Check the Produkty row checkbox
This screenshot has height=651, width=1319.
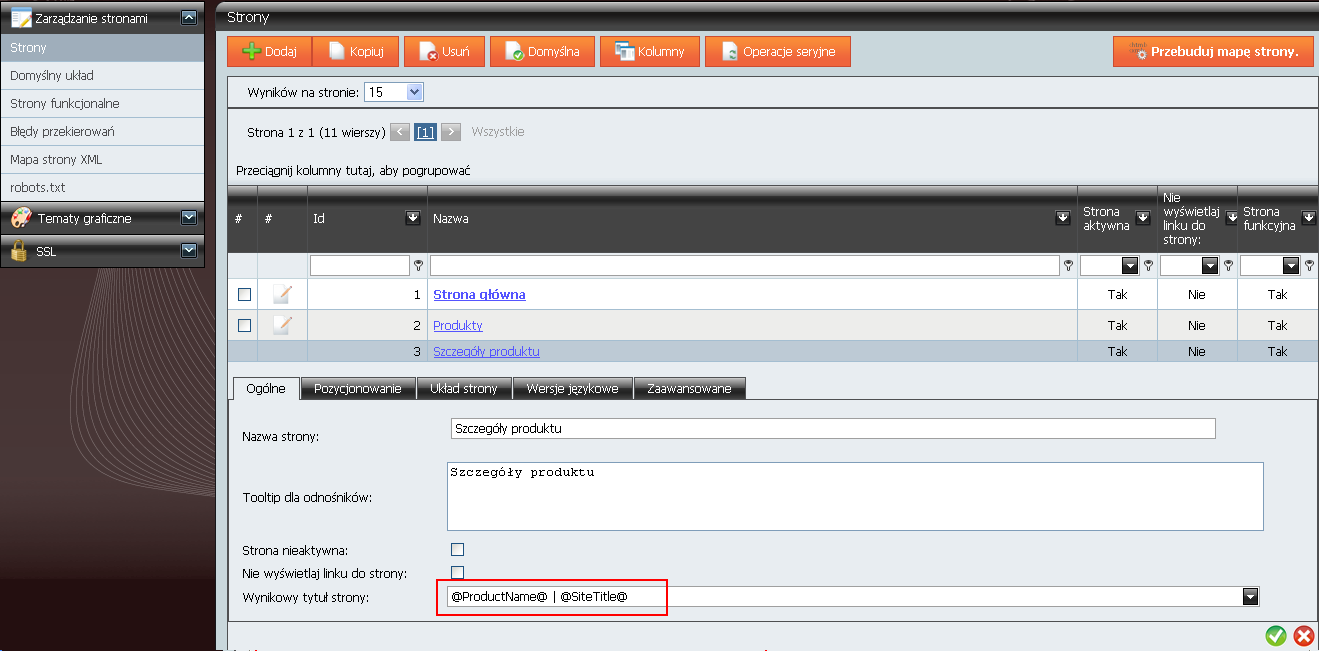(244, 325)
